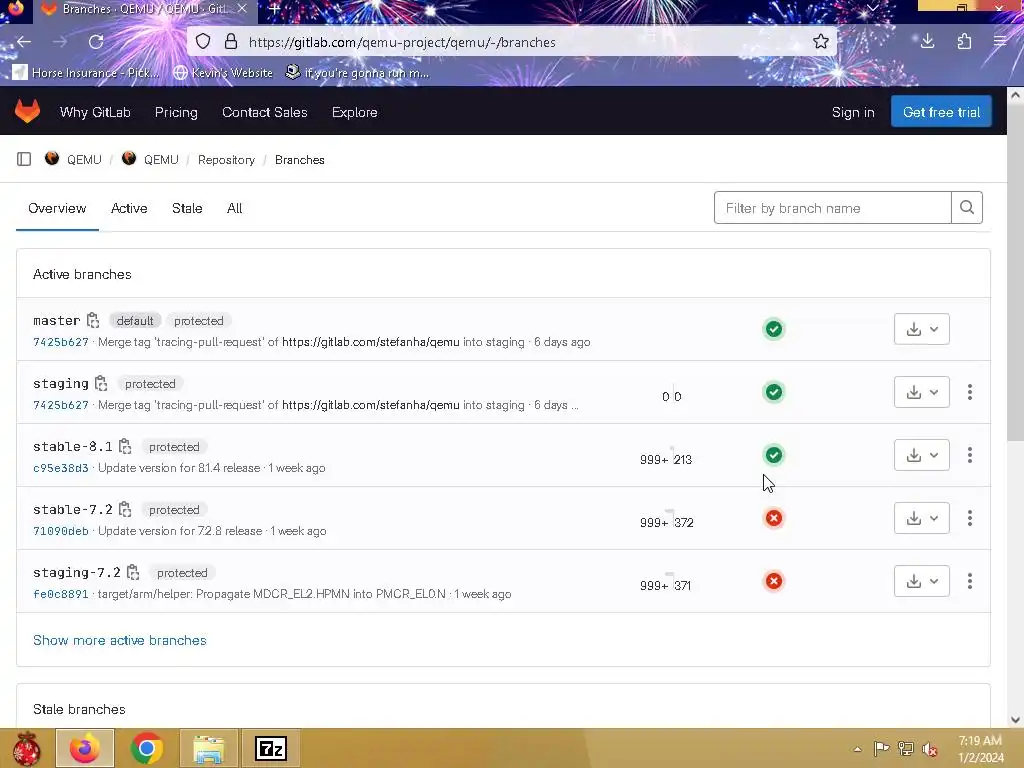Switch to the Stale branches tab
1024x768 pixels.
(x=187, y=208)
